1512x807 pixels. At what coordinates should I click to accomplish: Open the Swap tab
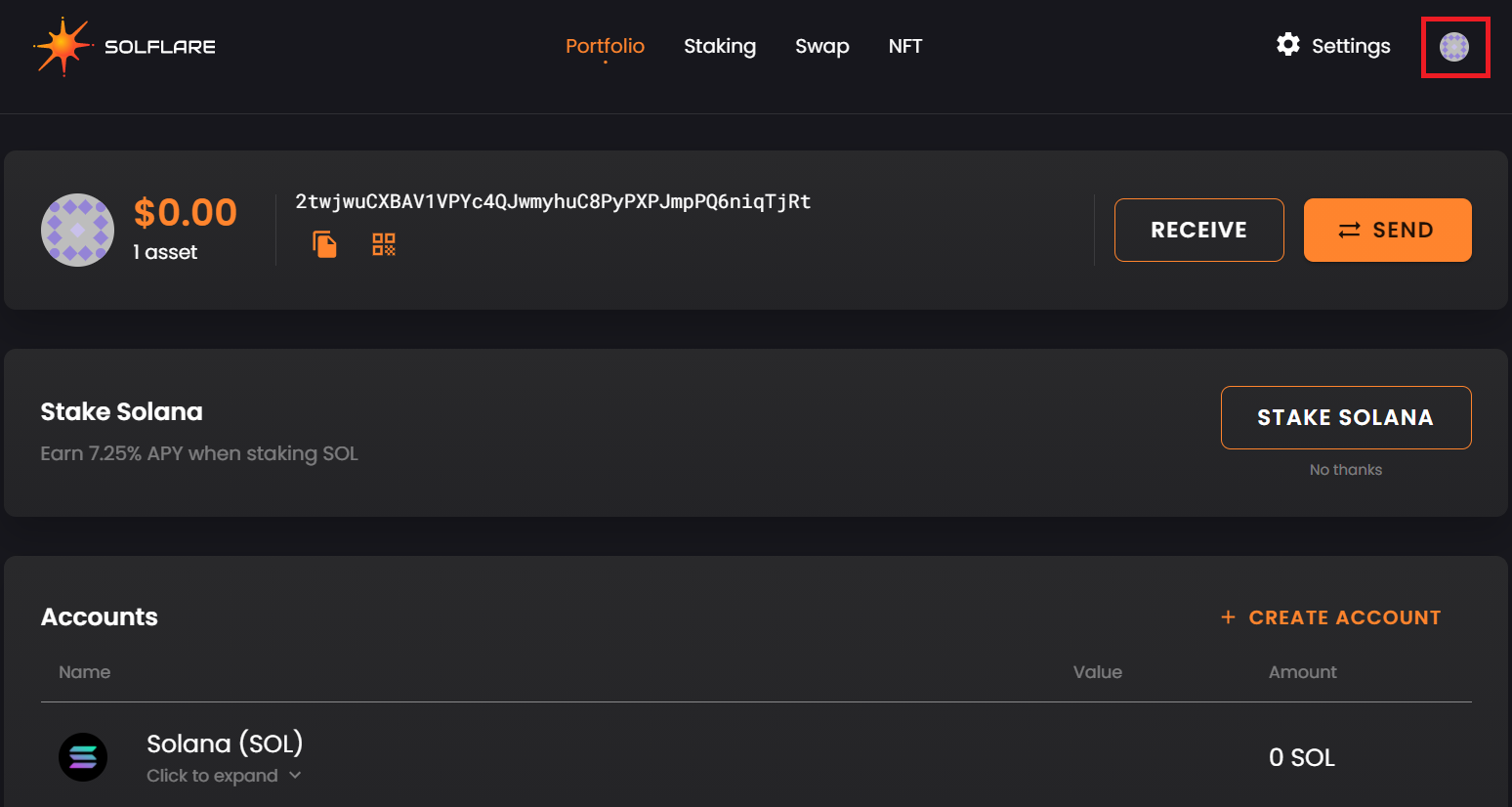click(821, 46)
